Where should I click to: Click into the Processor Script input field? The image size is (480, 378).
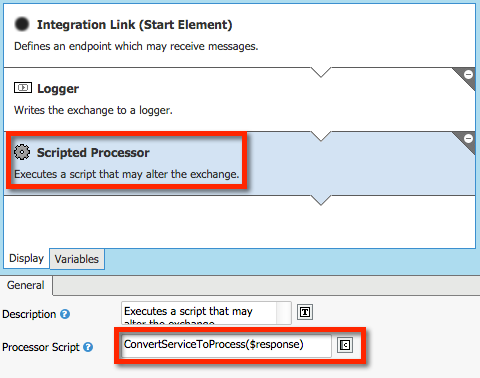[x=226, y=345]
